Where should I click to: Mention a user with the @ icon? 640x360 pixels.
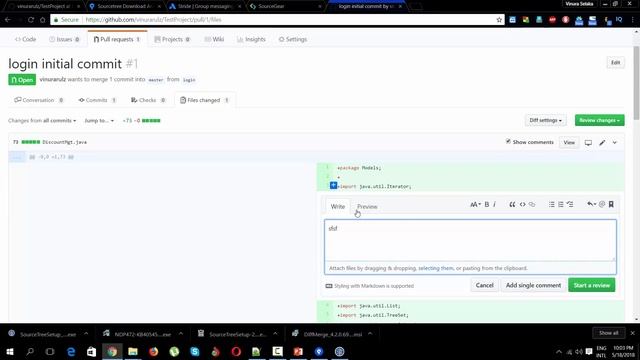click(x=602, y=204)
